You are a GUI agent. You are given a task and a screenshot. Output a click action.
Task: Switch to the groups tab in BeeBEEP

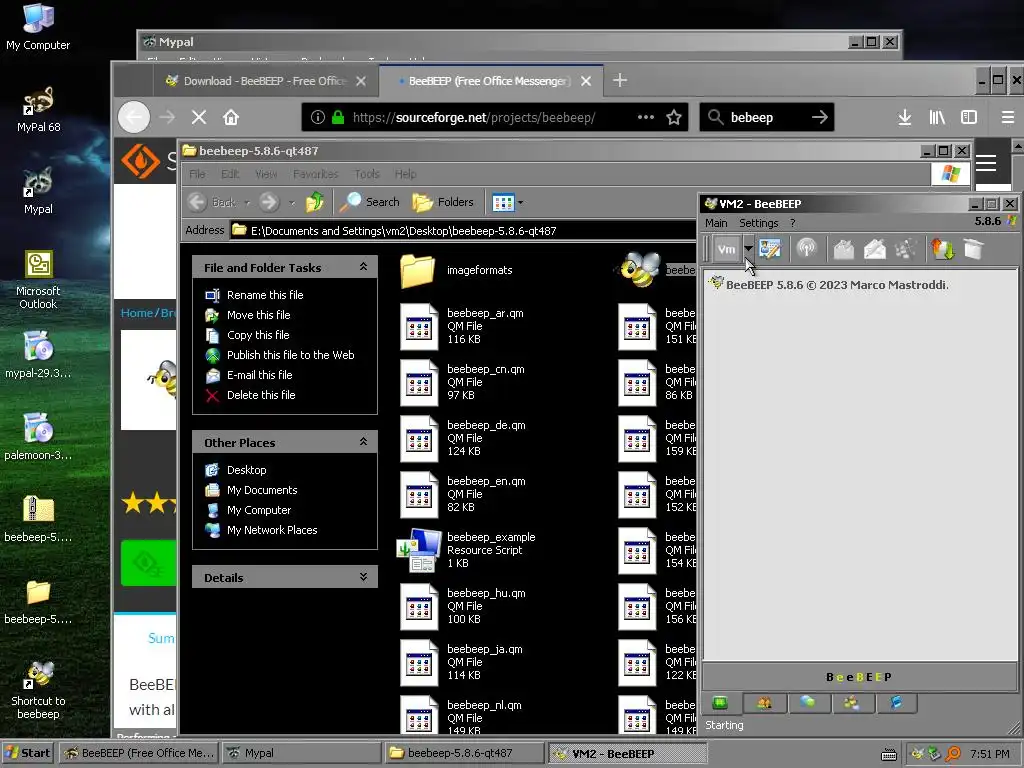(852, 703)
